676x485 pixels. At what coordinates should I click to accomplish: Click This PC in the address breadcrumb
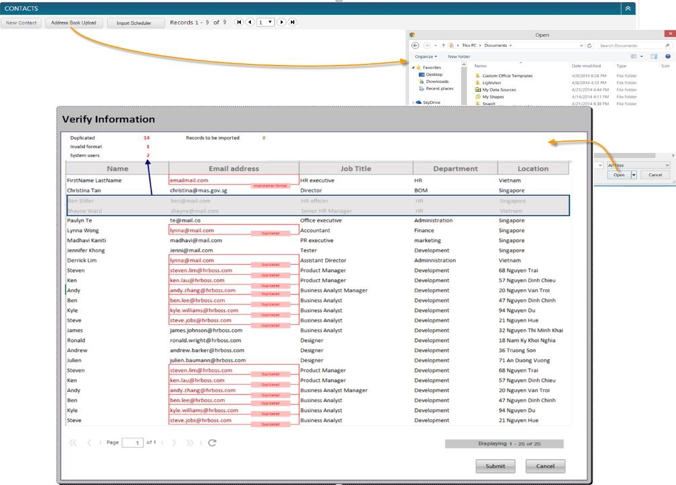tap(469, 45)
